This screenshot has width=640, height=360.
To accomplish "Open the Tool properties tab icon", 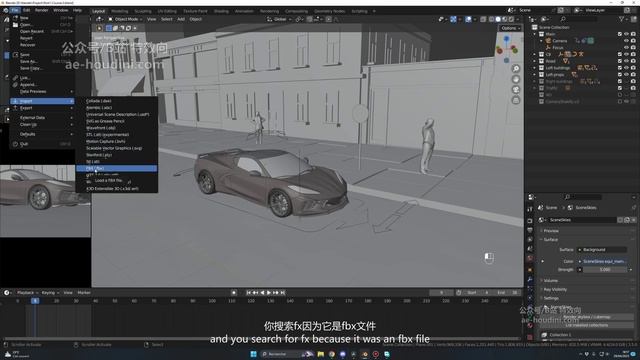I will 530,209.
